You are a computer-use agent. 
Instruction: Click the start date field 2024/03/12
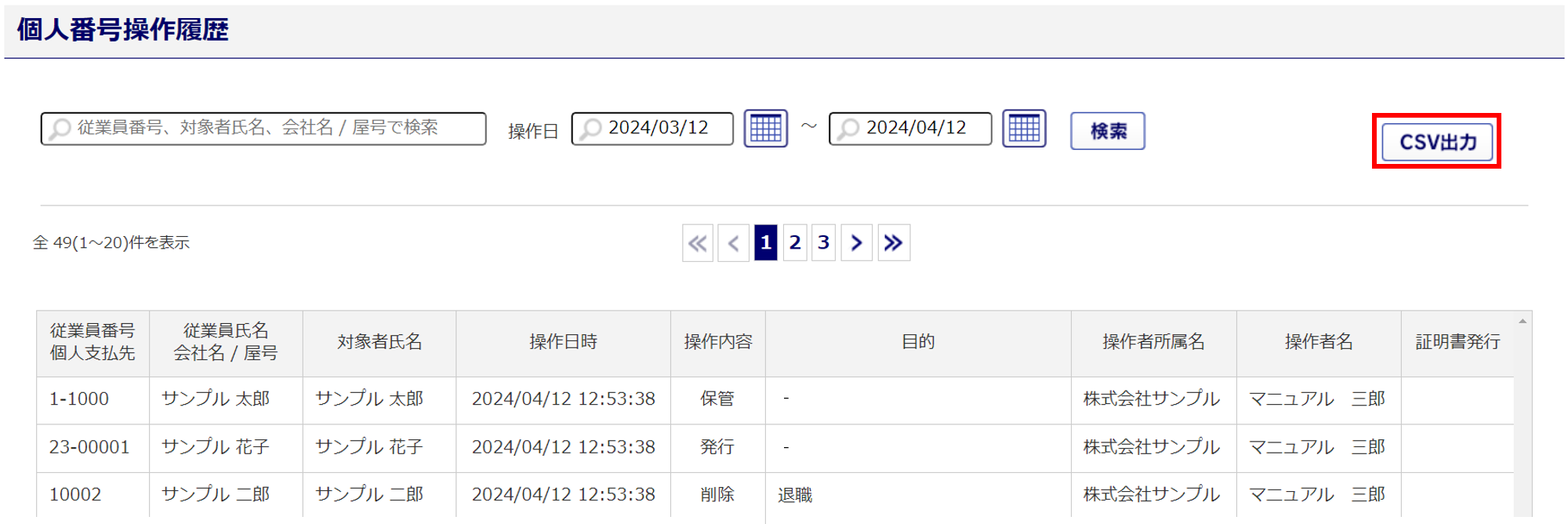(x=659, y=129)
